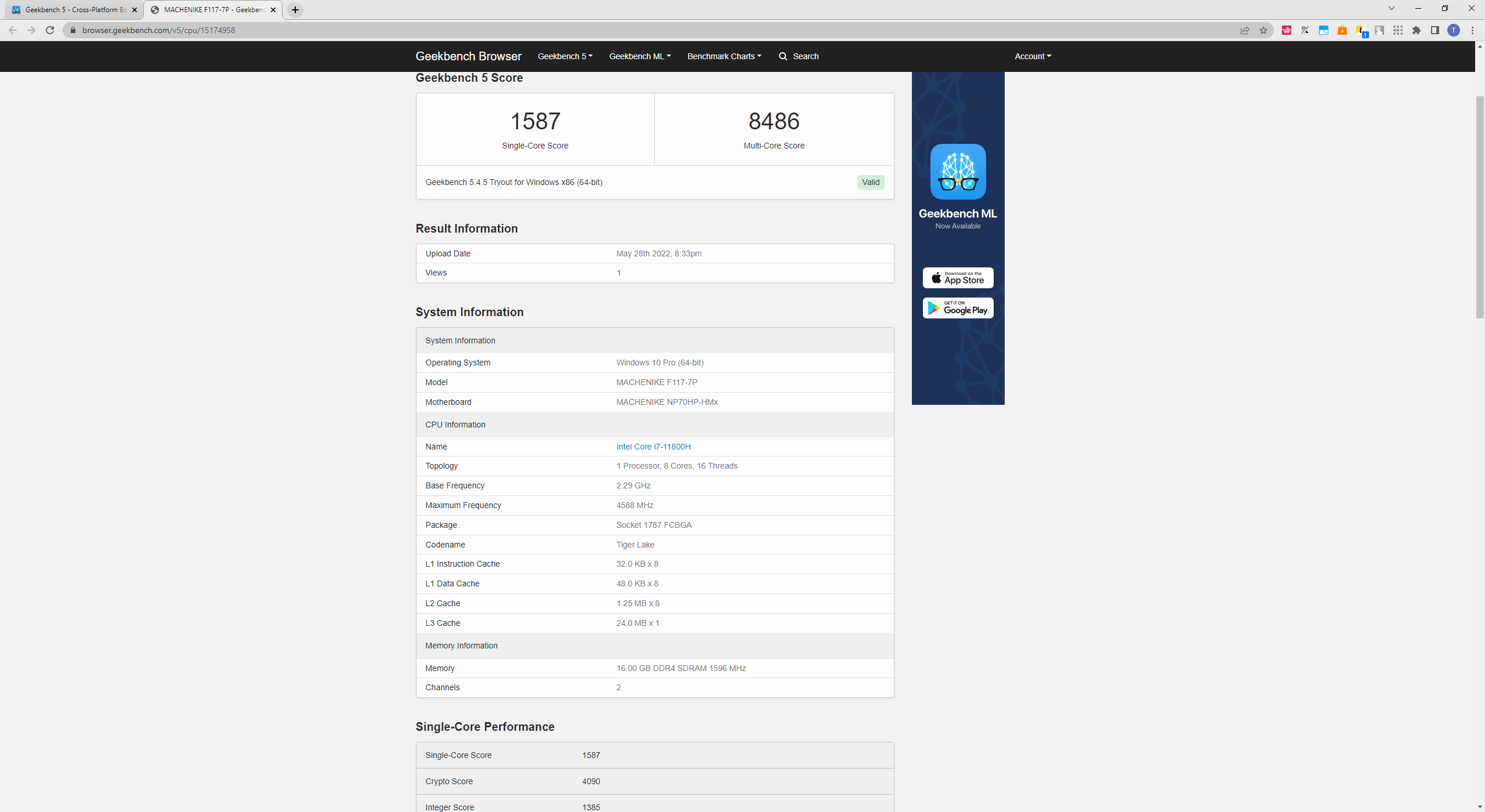Expand the Geekbench ML dropdown menu
The height and width of the screenshot is (812, 1485).
tap(640, 56)
